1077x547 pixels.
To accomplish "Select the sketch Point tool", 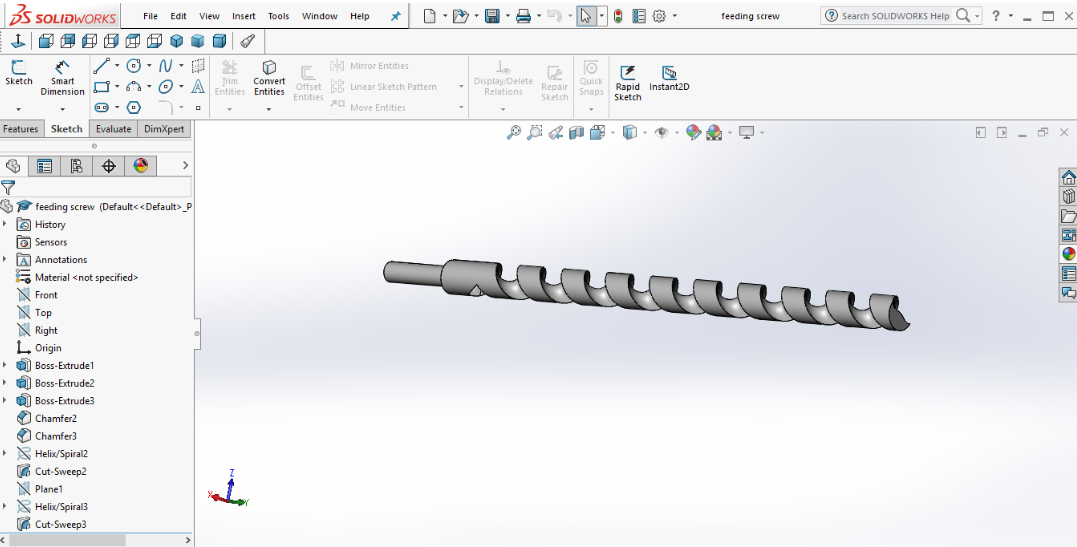I will pos(198,108).
